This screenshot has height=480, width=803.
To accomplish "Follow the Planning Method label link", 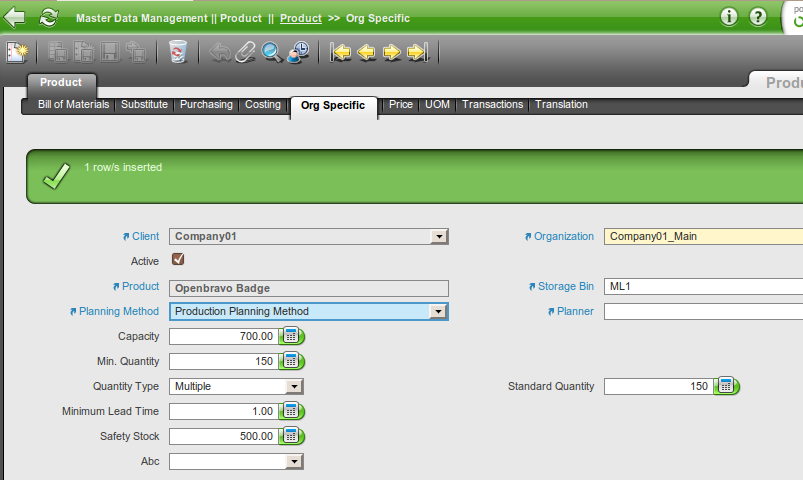I will tap(118, 311).
